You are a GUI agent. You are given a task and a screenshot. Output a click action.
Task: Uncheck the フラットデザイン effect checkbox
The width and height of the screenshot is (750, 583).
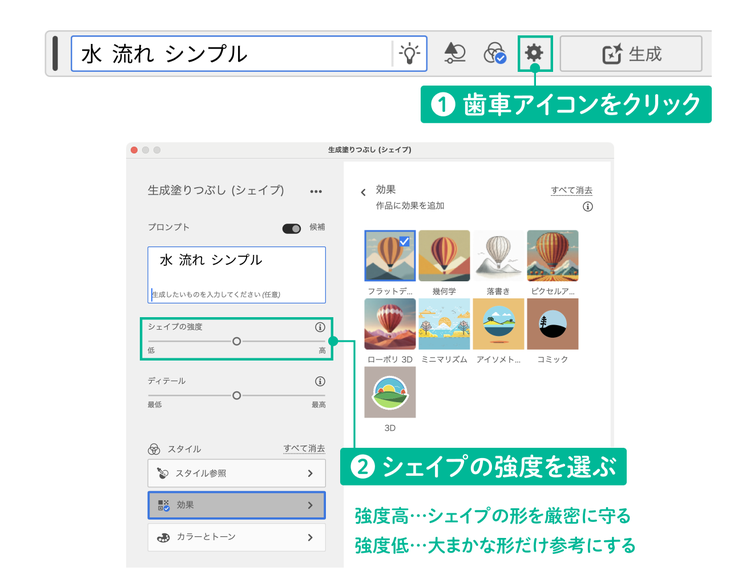404,241
